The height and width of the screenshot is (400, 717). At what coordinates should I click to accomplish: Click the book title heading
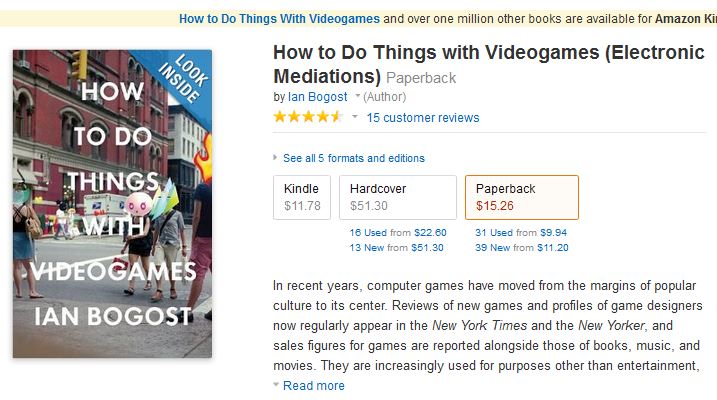(x=488, y=64)
